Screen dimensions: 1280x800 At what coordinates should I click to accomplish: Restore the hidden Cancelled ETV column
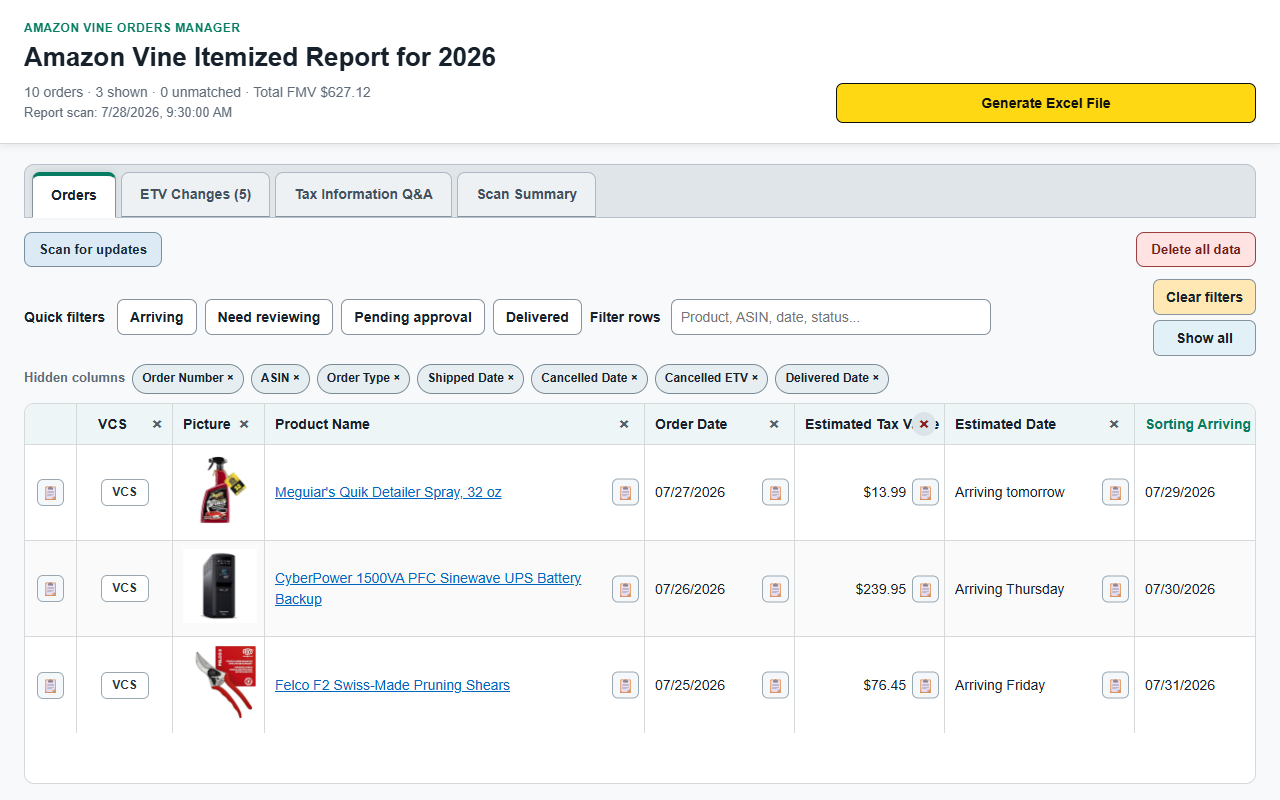pyautogui.click(x=711, y=378)
